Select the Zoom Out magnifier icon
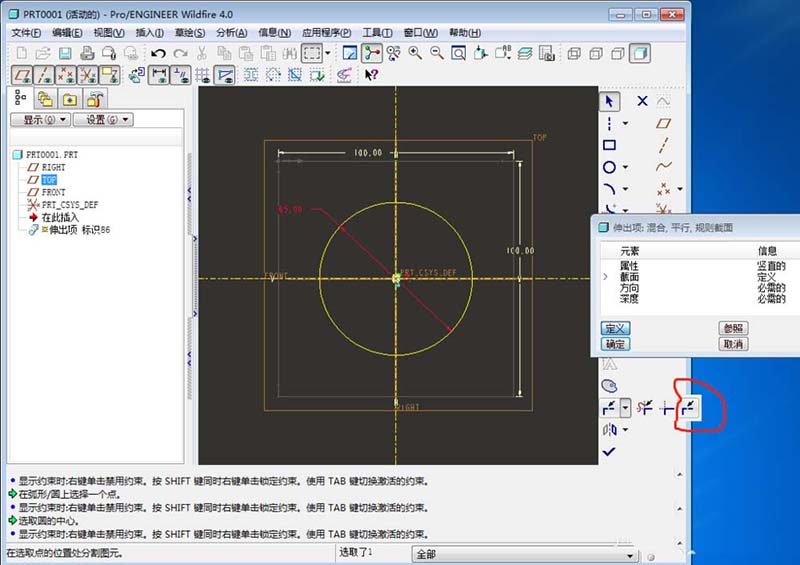The height and width of the screenshot is (565, 800). point(437,53)
